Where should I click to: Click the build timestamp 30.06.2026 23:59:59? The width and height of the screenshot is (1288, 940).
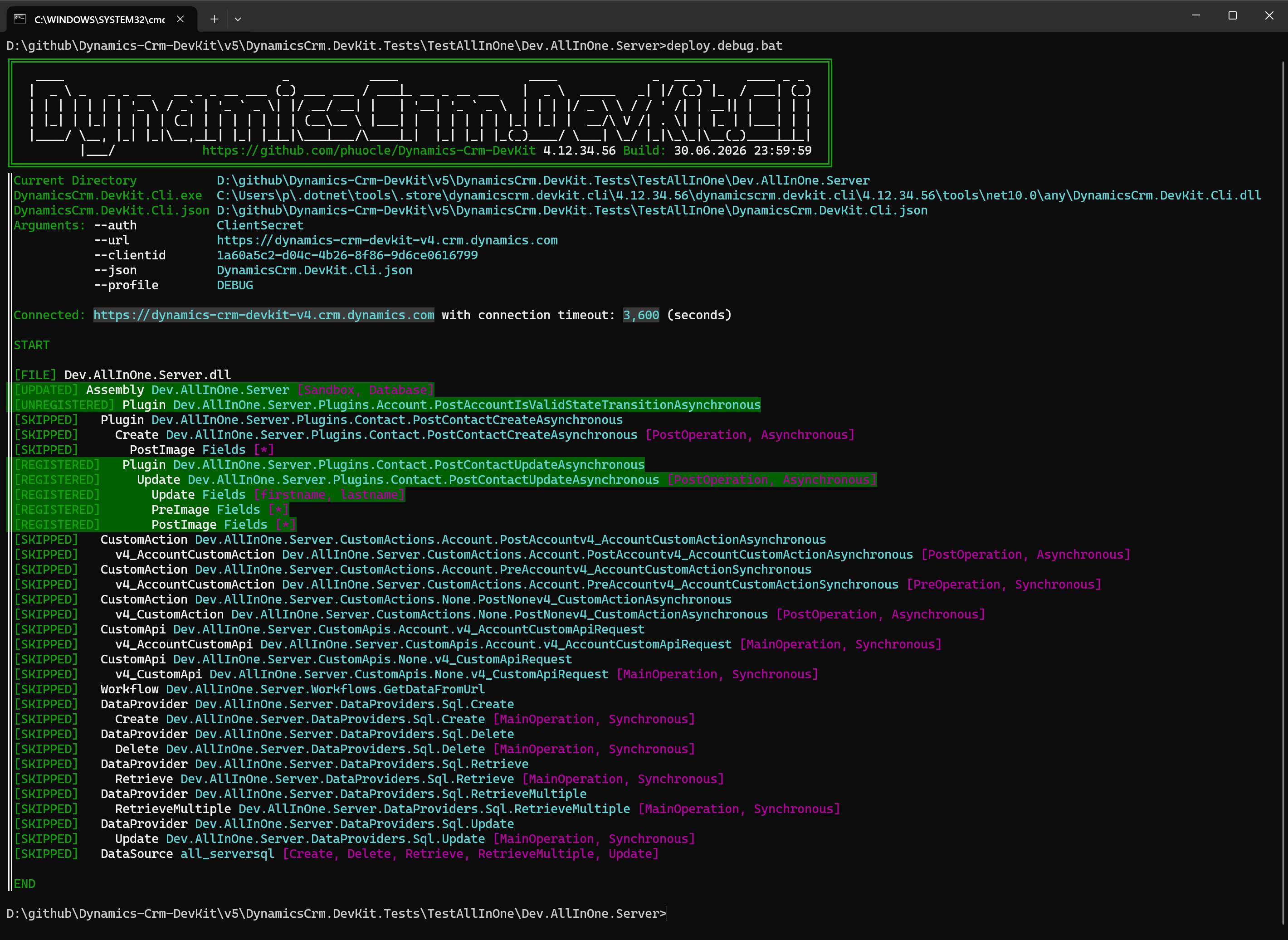click(x=743, y=150)
